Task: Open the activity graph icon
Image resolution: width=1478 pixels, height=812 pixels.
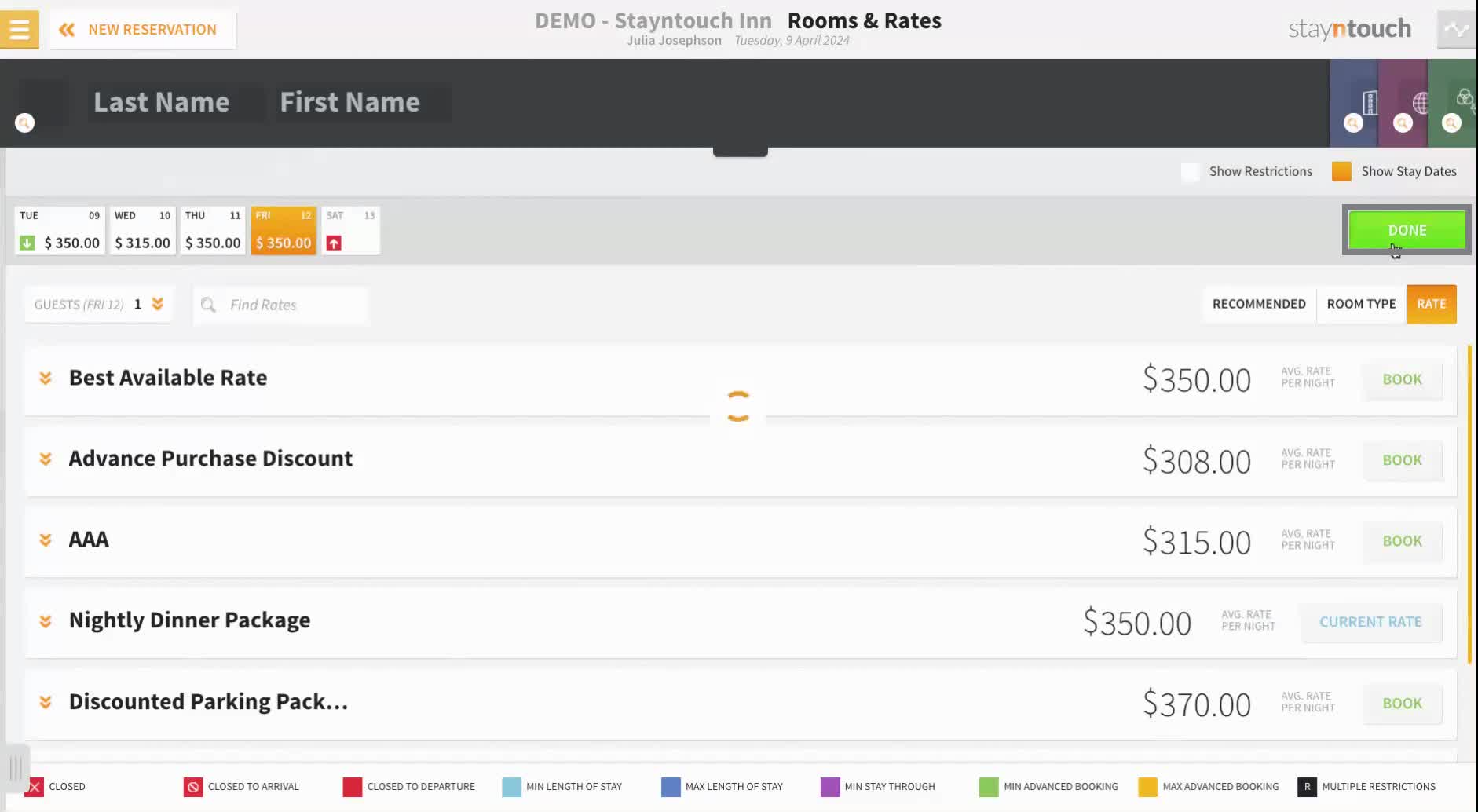Action: [x=1457, y=30]
